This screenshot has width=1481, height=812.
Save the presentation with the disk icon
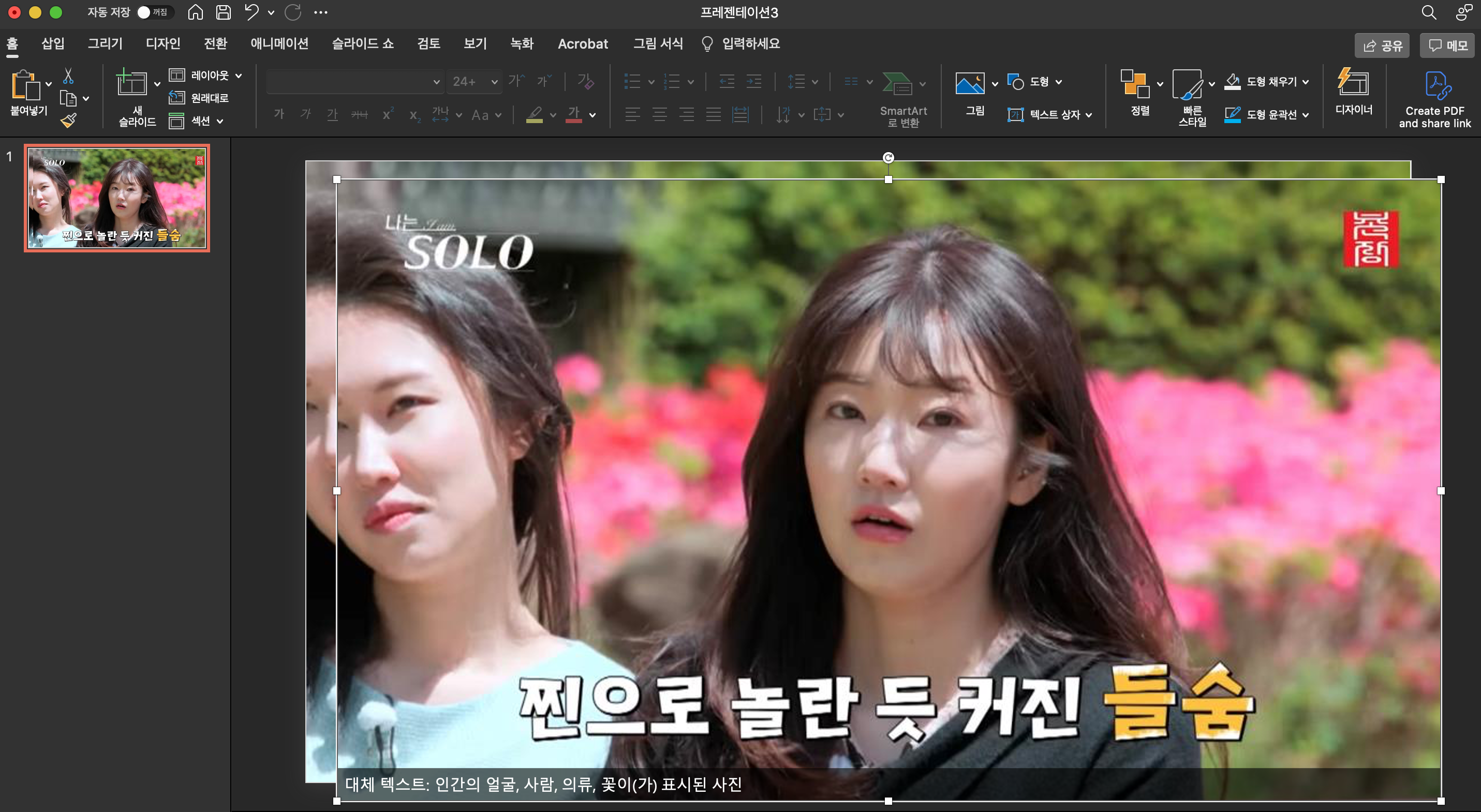click(223, 12)
